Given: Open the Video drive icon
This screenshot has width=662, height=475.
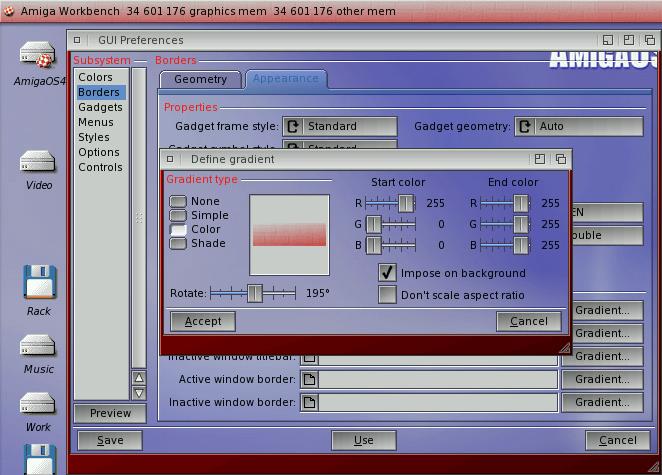Looking at the screenshot, I should (38, 161).
